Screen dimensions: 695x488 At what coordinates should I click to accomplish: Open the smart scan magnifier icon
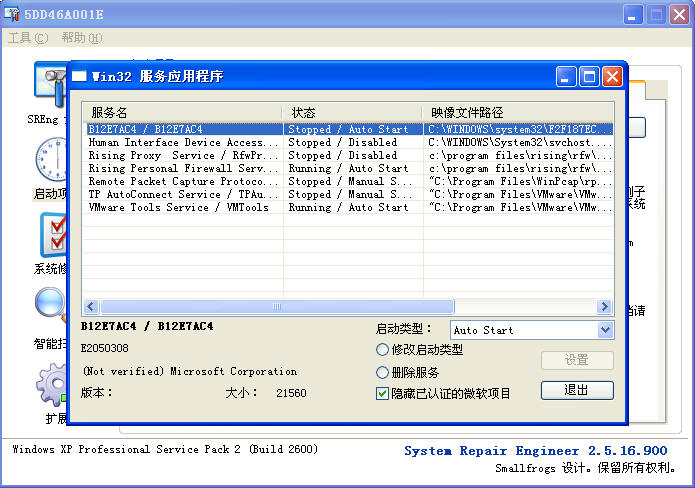click(x=51, y=305)
